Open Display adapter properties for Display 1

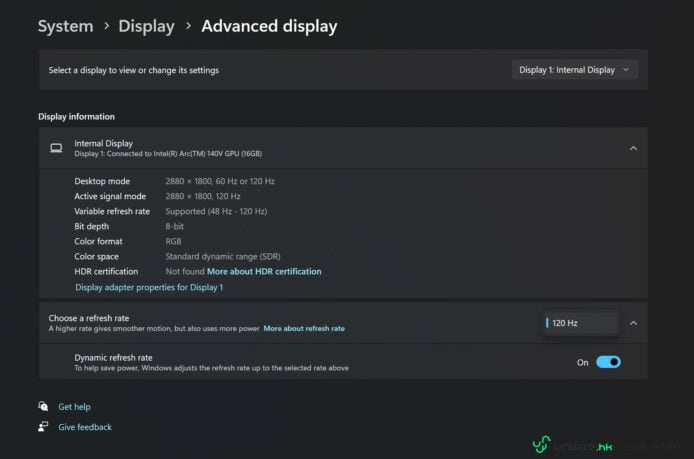149,287
